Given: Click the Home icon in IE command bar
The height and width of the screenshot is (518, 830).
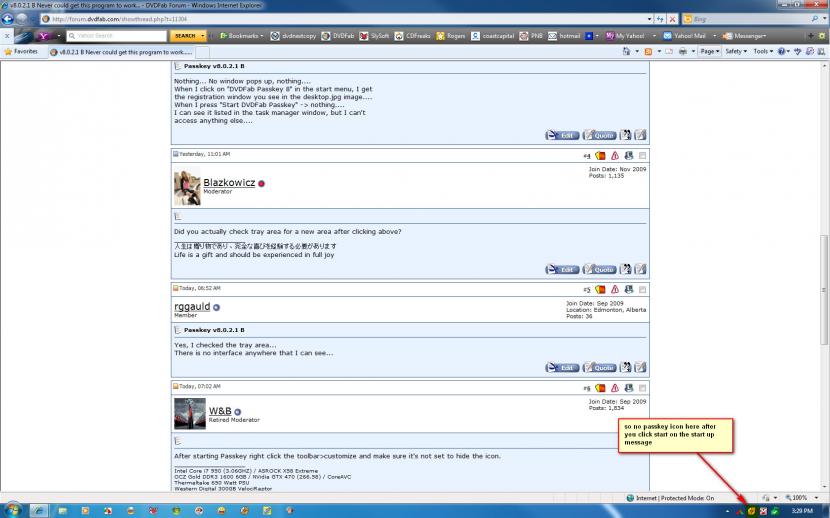Looking at the screenshot, I should click(x=627, y=51).
